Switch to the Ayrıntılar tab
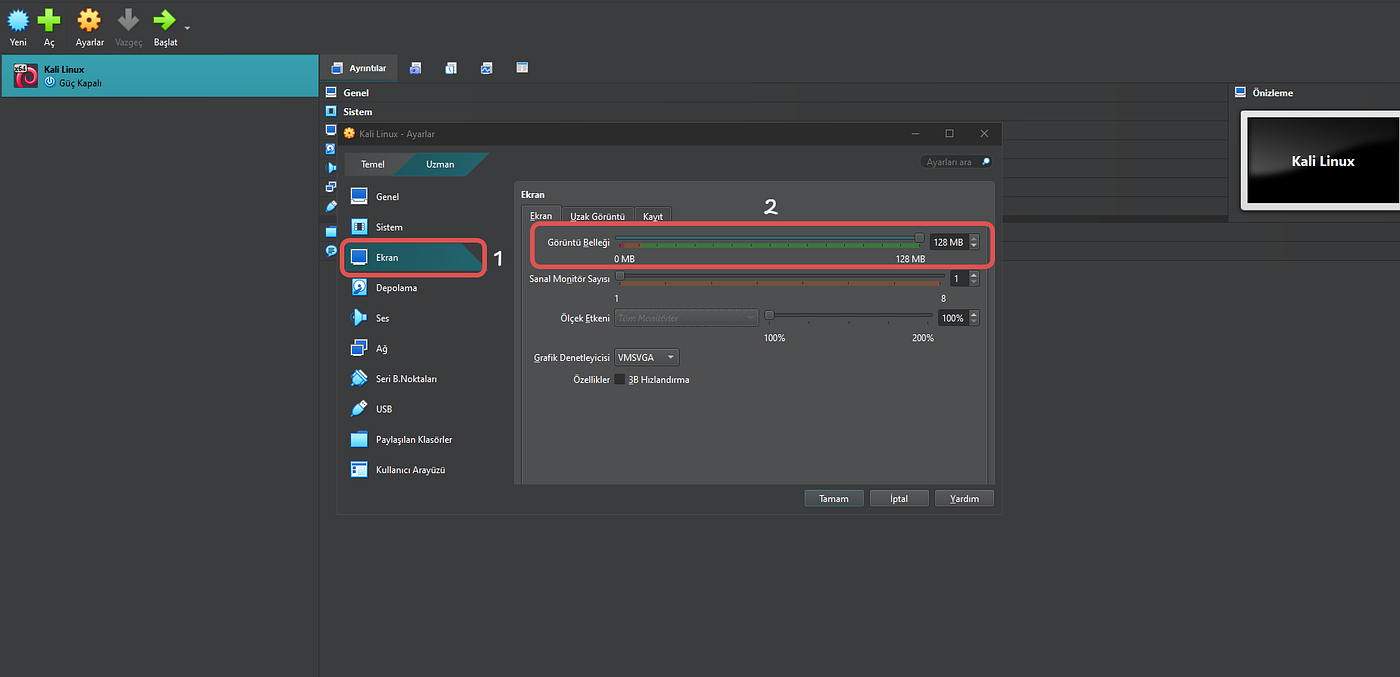 [x=359, y=68]
